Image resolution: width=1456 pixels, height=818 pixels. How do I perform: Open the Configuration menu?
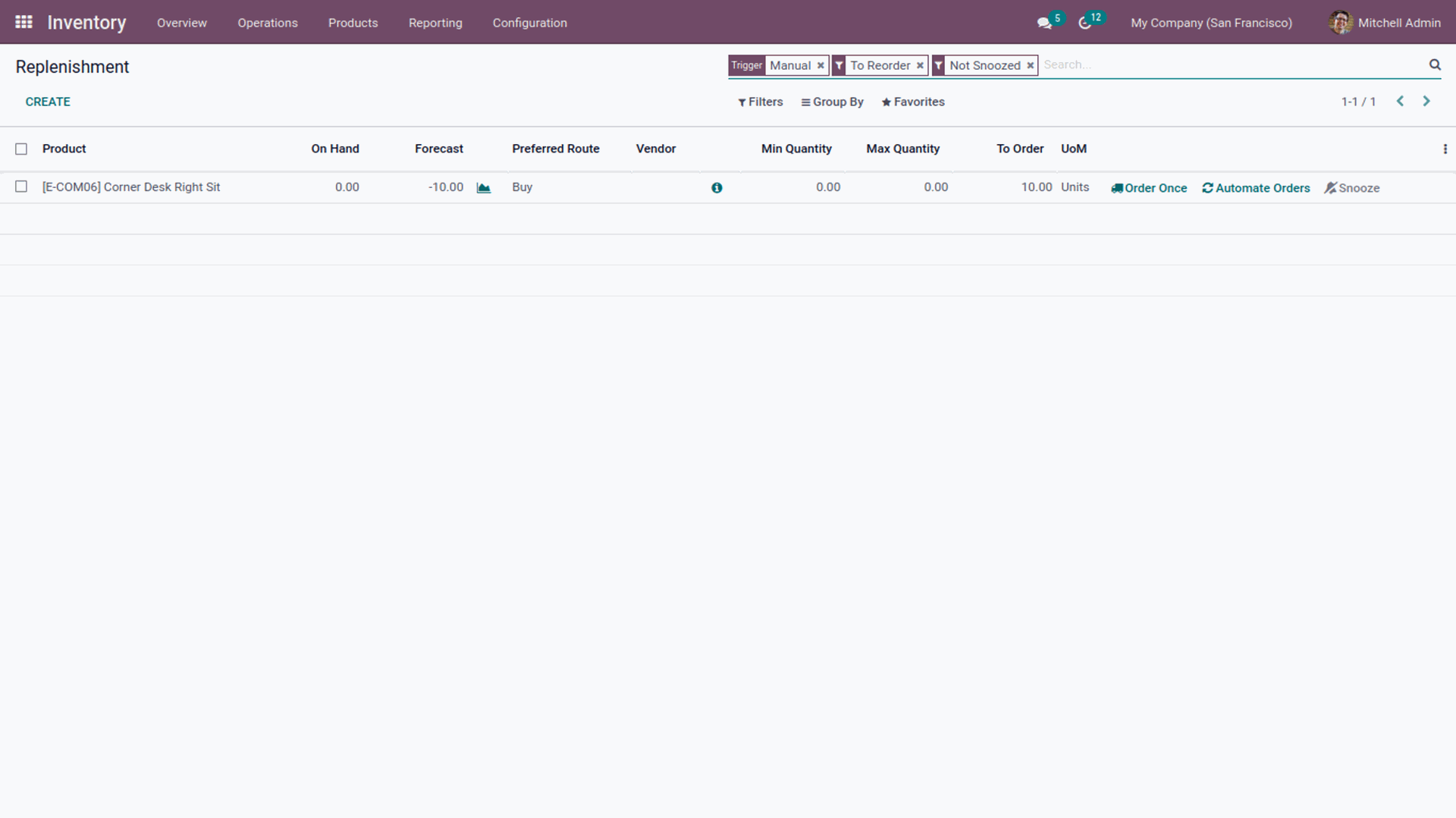[x=530, y=23]
